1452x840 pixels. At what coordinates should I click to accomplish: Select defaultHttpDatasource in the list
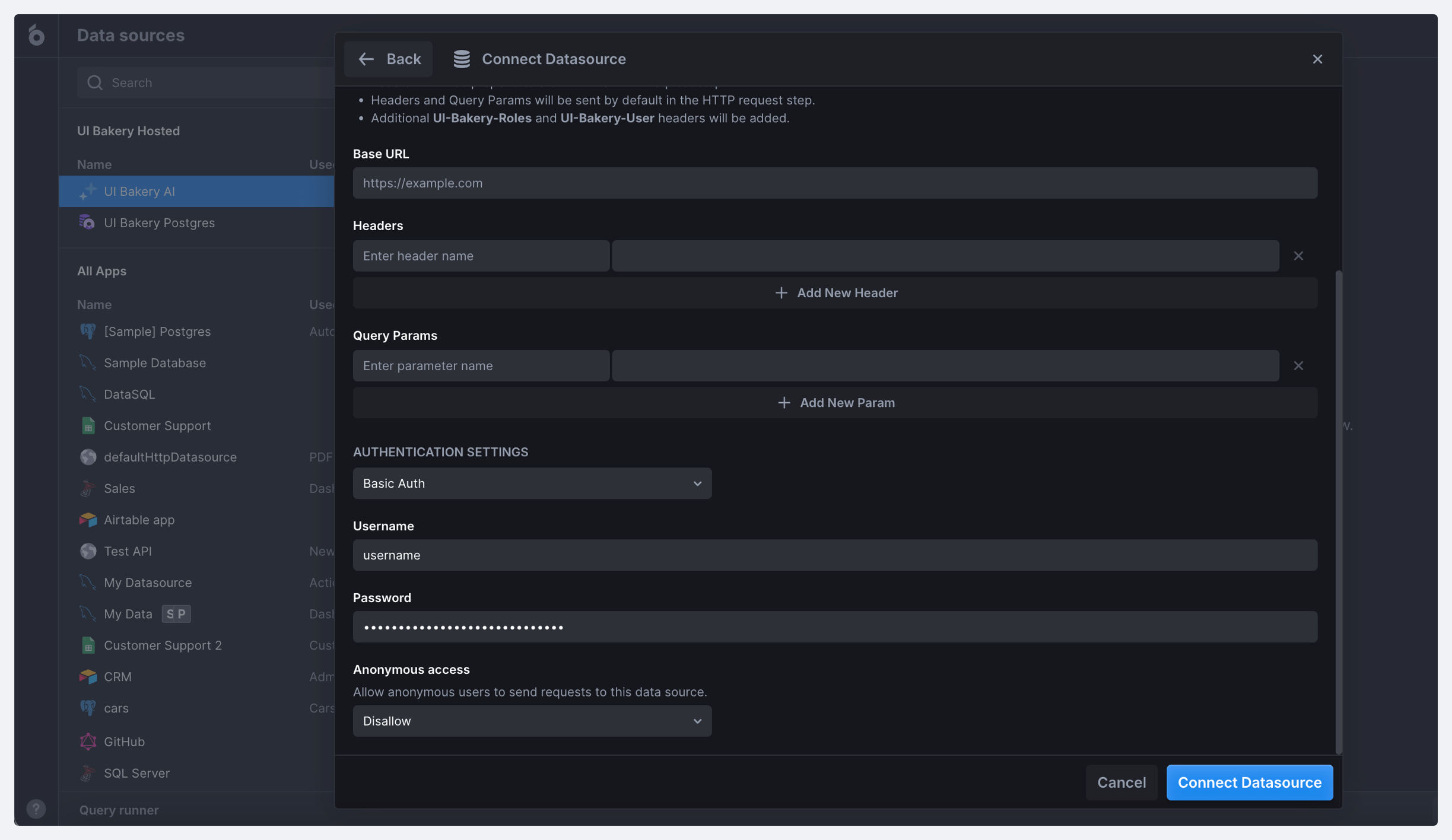[x=170, y=457]
